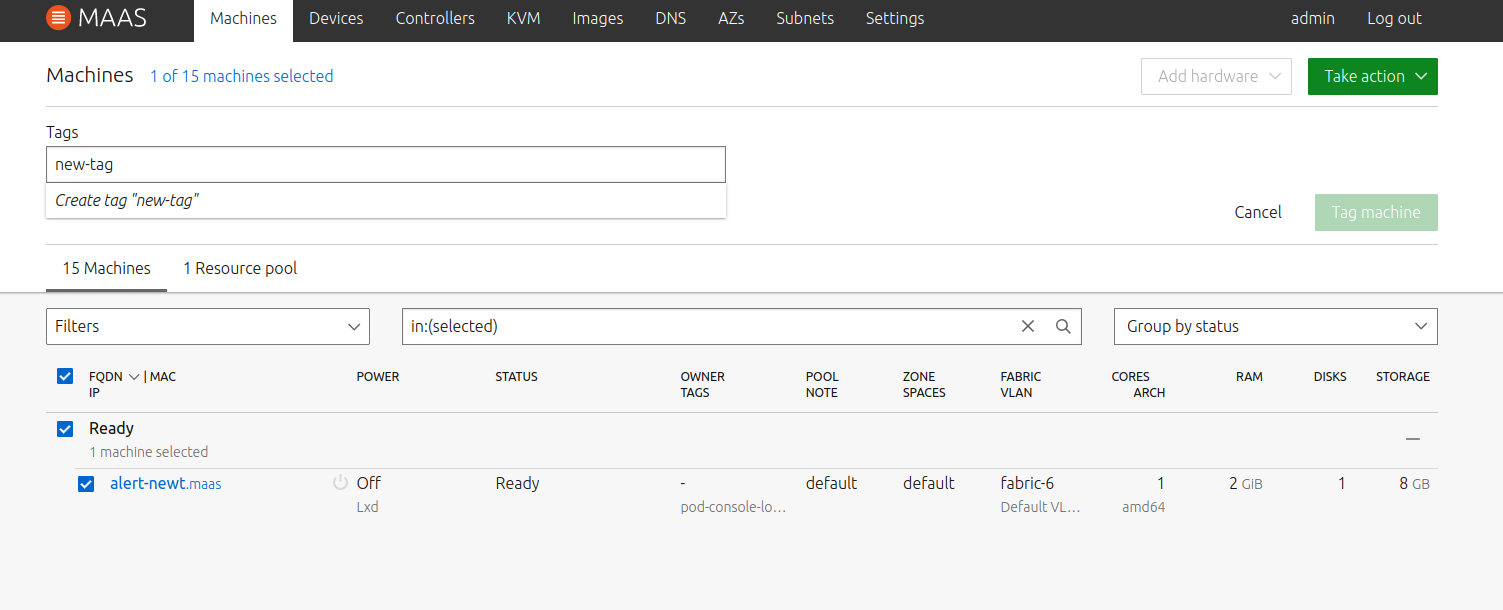
Task: Clear the search box with X icon
Action: click(x=1028, y=326)
